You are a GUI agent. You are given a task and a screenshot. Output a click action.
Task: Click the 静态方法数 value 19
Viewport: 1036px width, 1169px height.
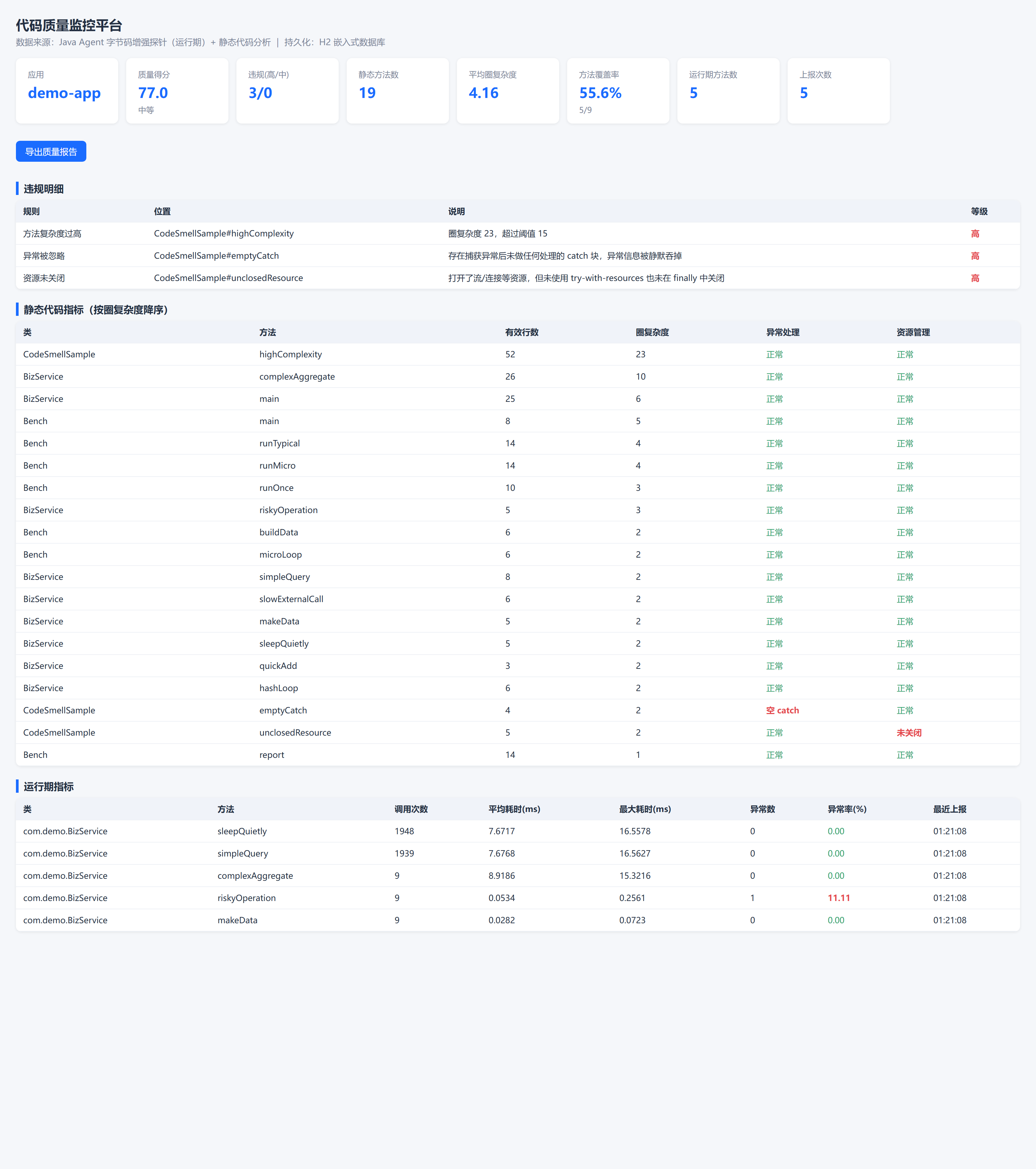pyautogui.click(x=367, y=93)
